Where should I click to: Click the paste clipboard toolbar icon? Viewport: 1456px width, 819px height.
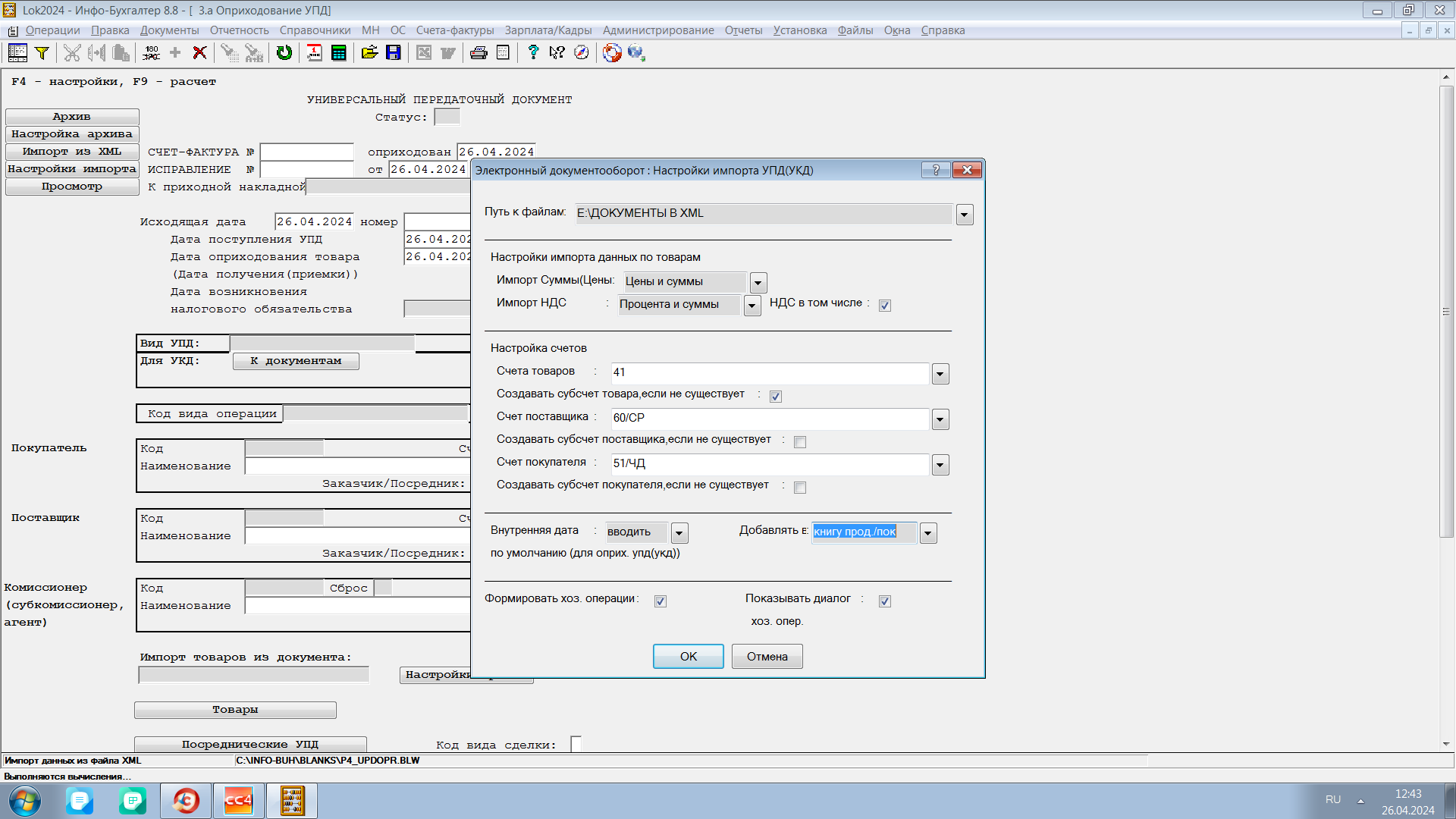click(x=121, y=52)
